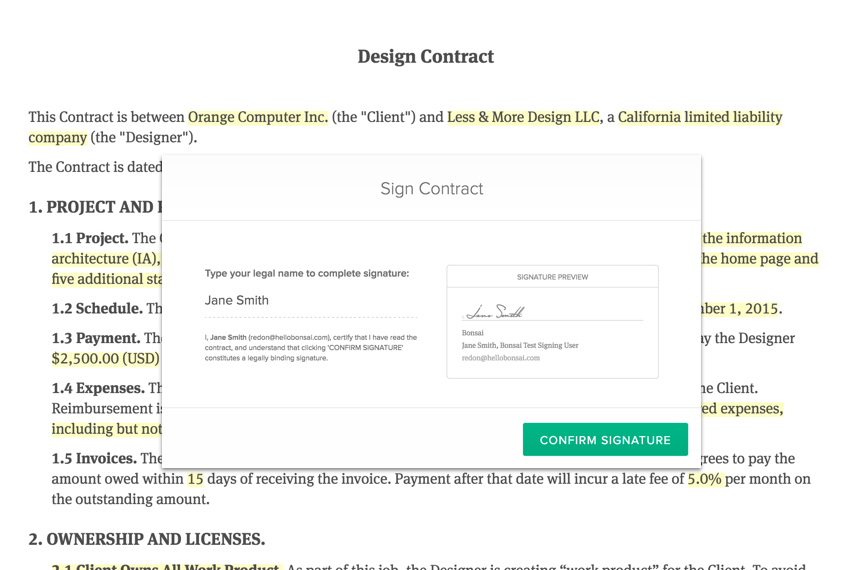Click the legal name input showing Jane Smith
The height and width of the screenshot is (570, 860).
310,300
